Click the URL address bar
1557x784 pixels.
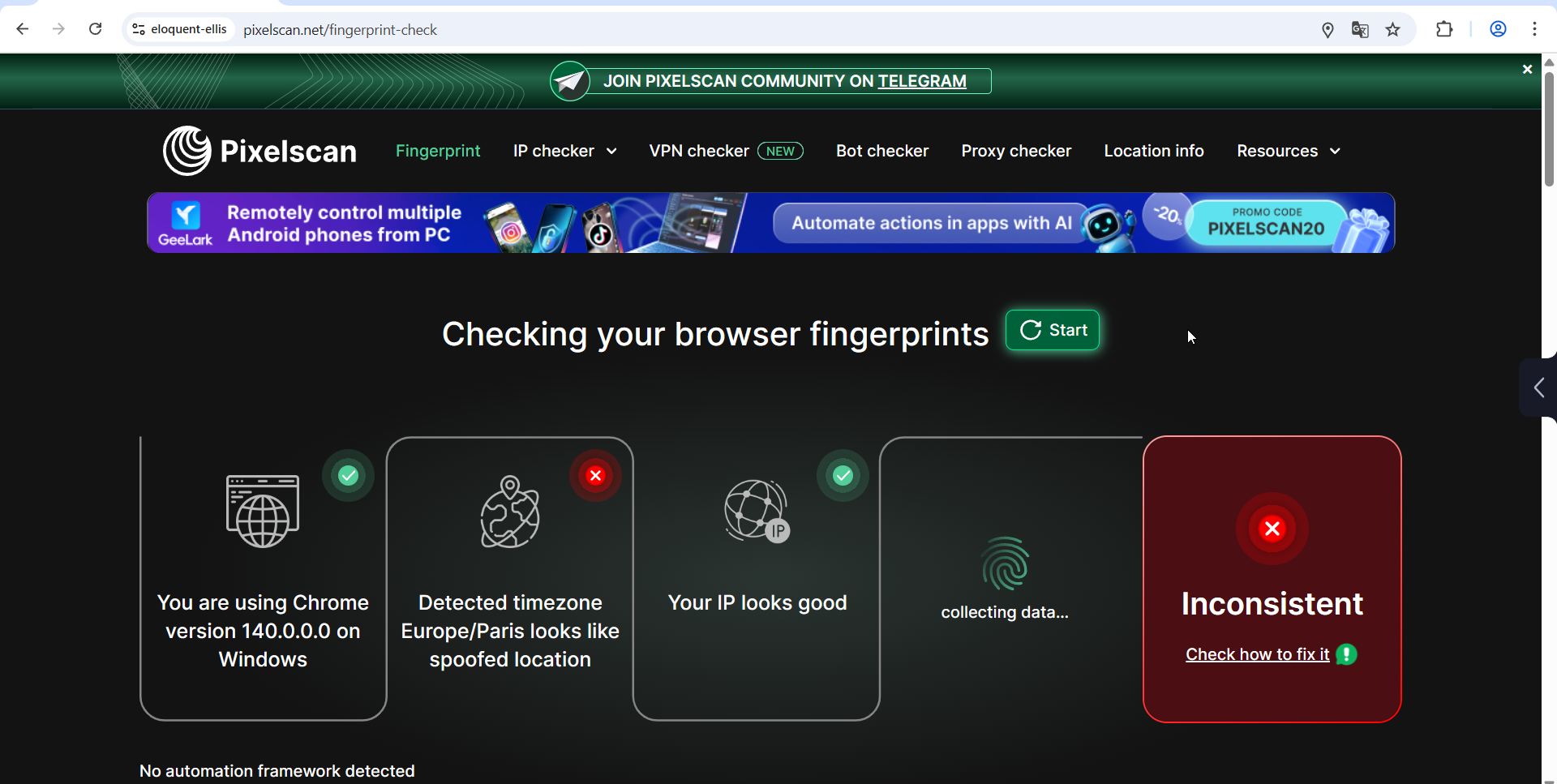[770, 30]
